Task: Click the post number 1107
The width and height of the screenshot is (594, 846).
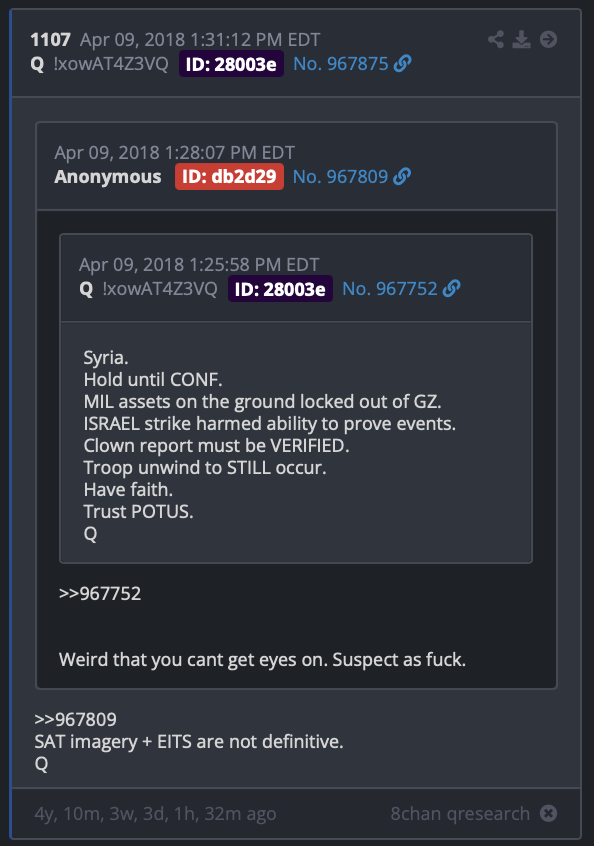Action: tap(51, 40)
